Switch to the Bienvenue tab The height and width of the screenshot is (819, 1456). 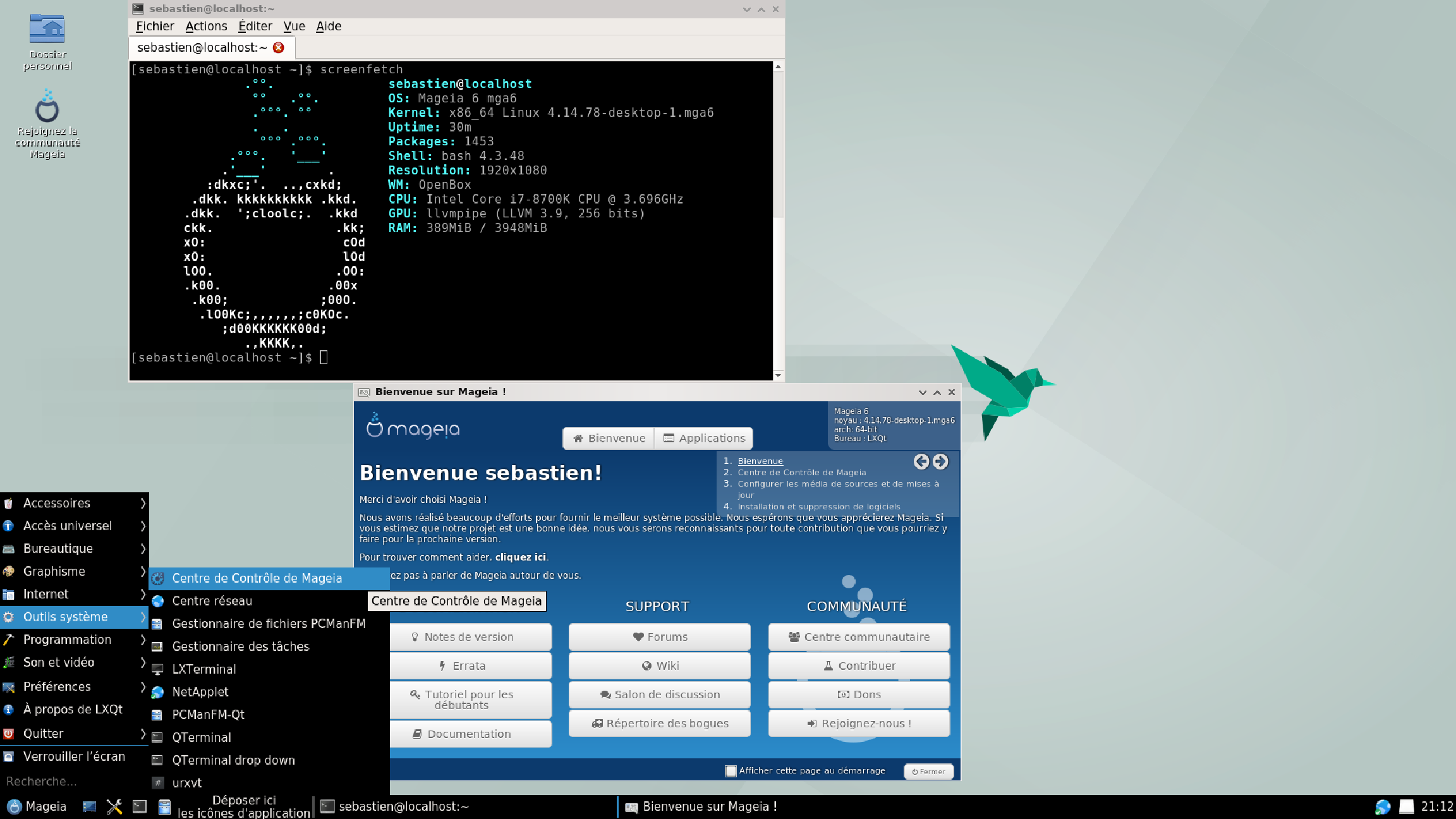pyautogui.click(x=609, y=438)
